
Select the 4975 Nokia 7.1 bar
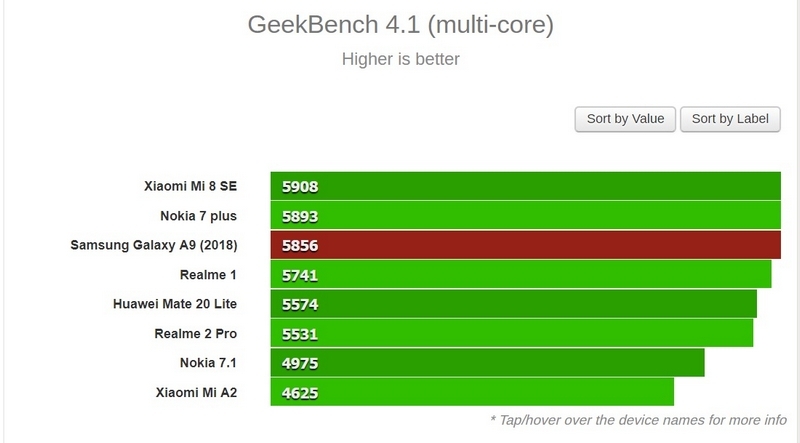487,363
